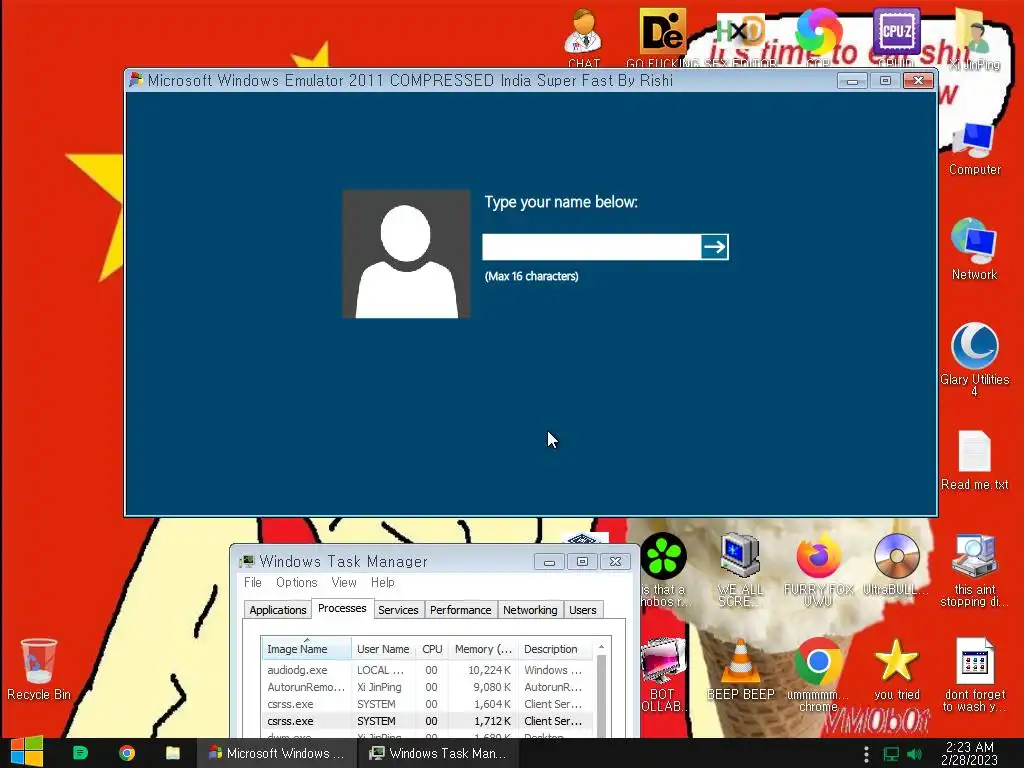This screenshot has width=1024, height=768.
Task: Switch to the Services tab
Action: point(398,610)
